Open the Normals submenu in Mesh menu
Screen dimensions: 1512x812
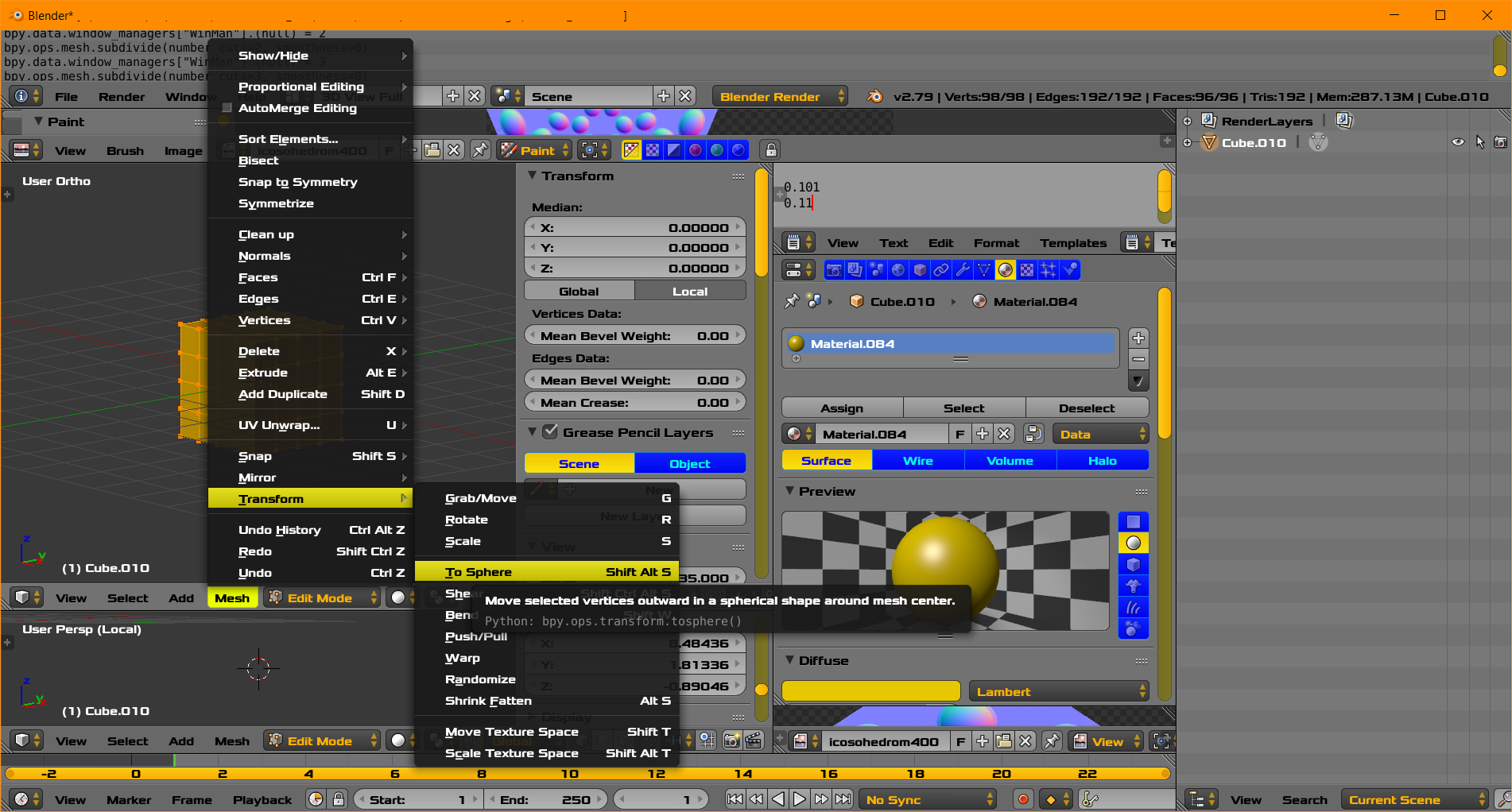pos(310,256)
